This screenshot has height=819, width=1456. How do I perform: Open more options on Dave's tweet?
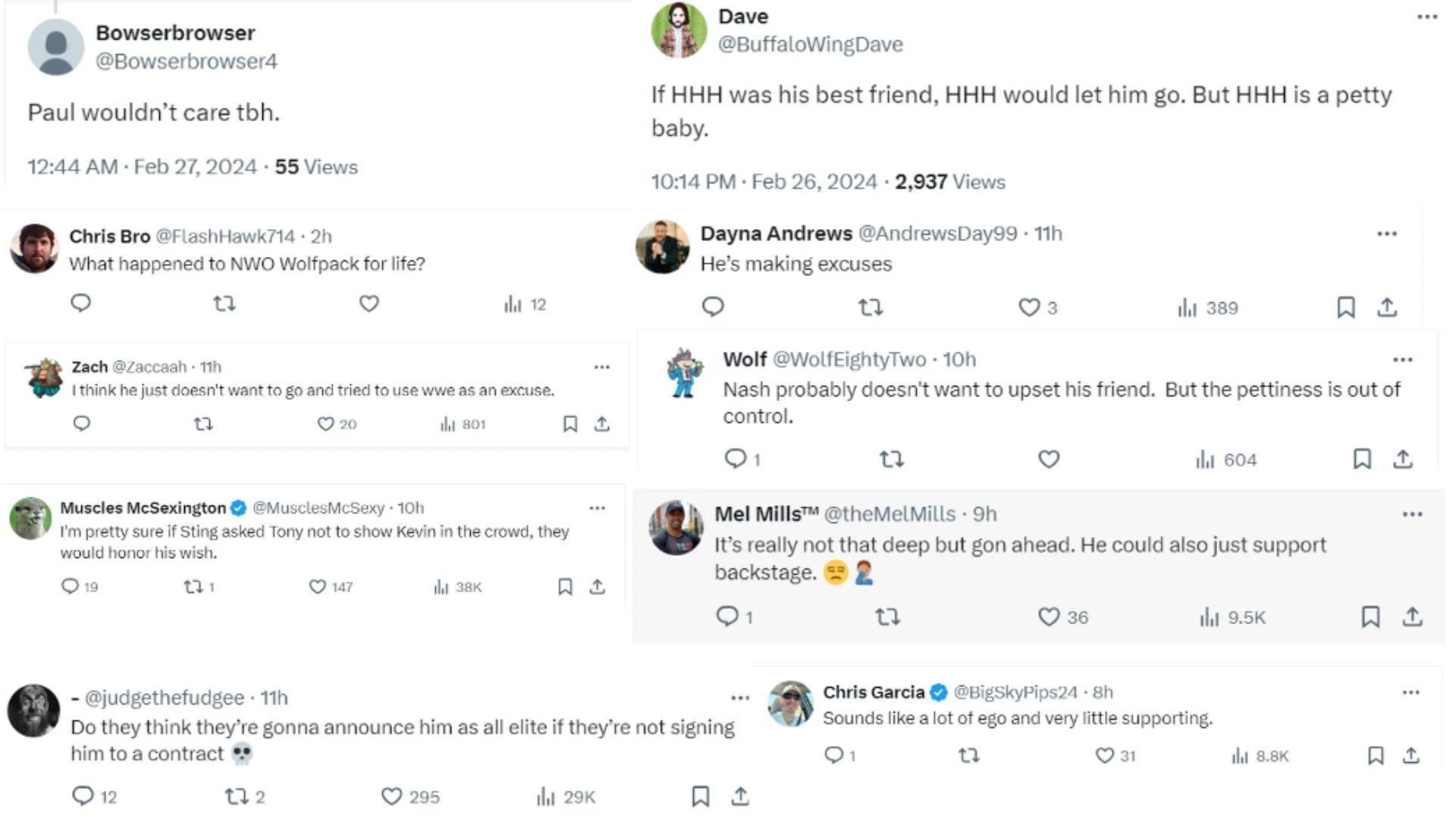coord(1427,17)
